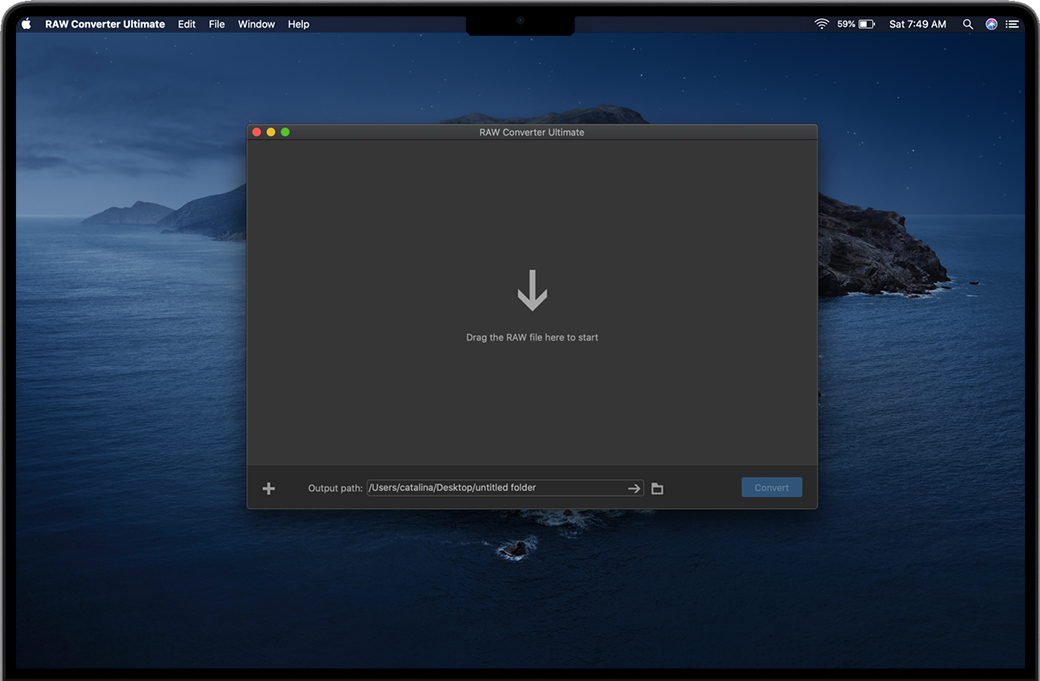Click the date and time in the menu bar
Screen dimensions: 1040x681
point(917,24)
